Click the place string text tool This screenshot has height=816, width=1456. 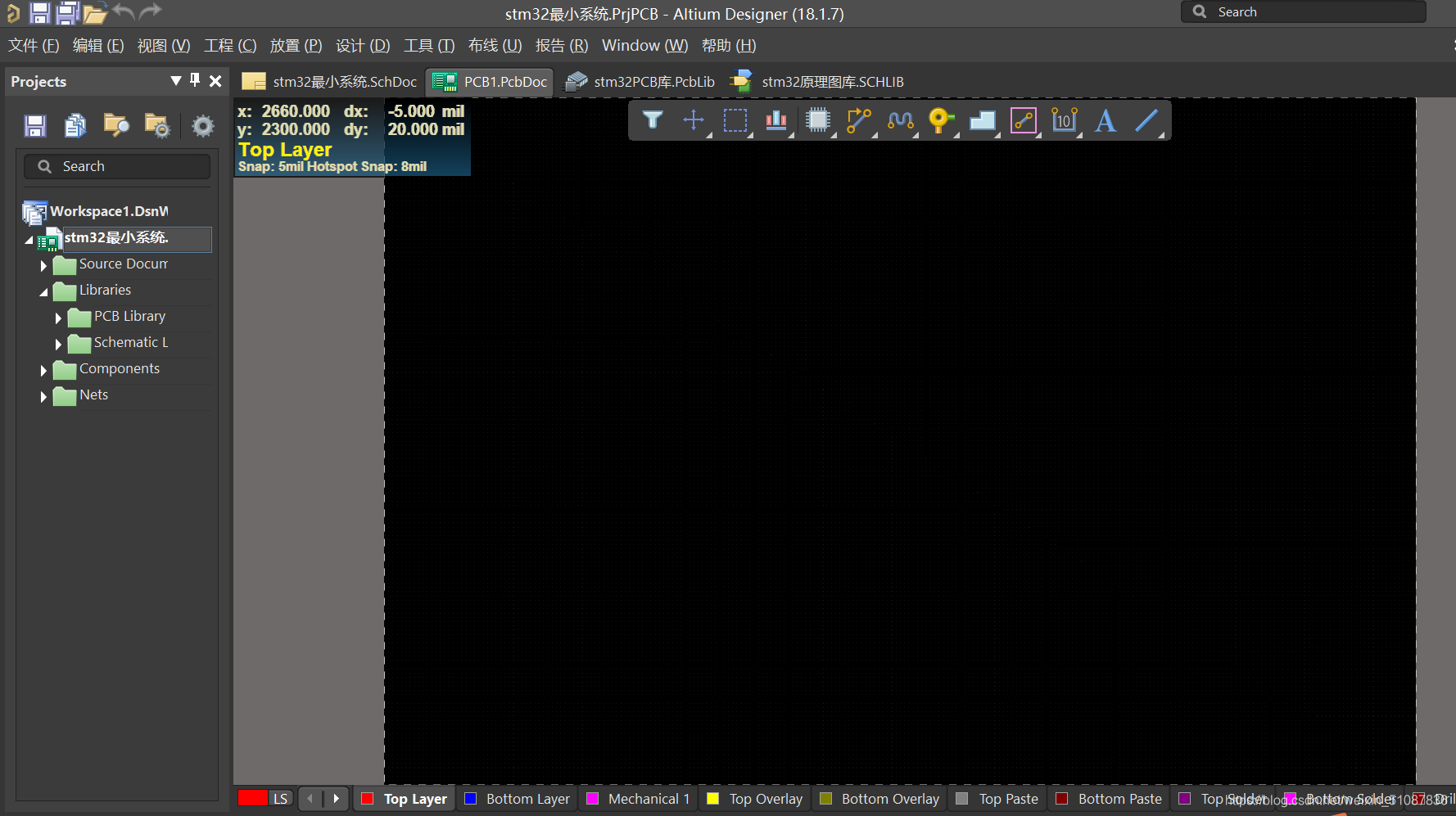(x=1106, y=120)
